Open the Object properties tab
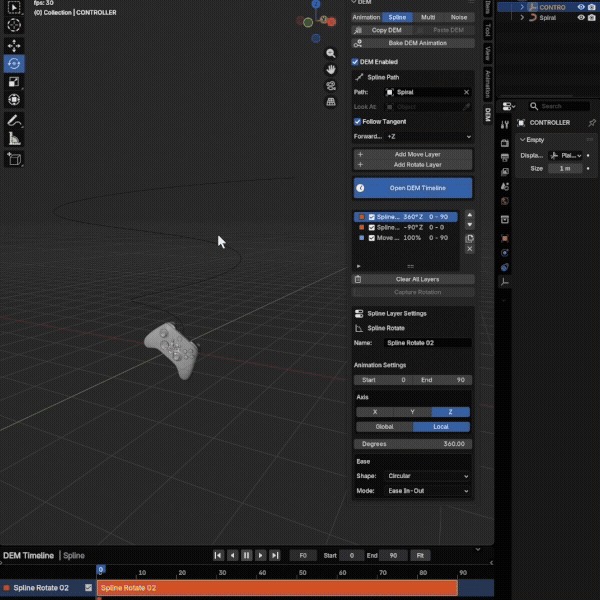 [x=505, y=238]
